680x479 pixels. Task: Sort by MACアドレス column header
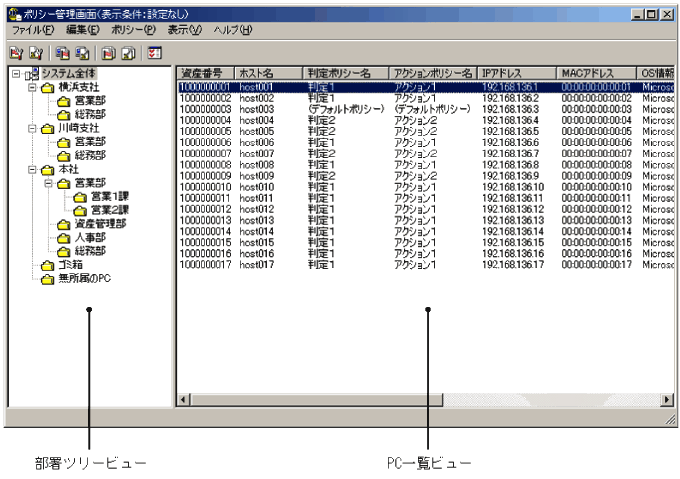(597, 73)
